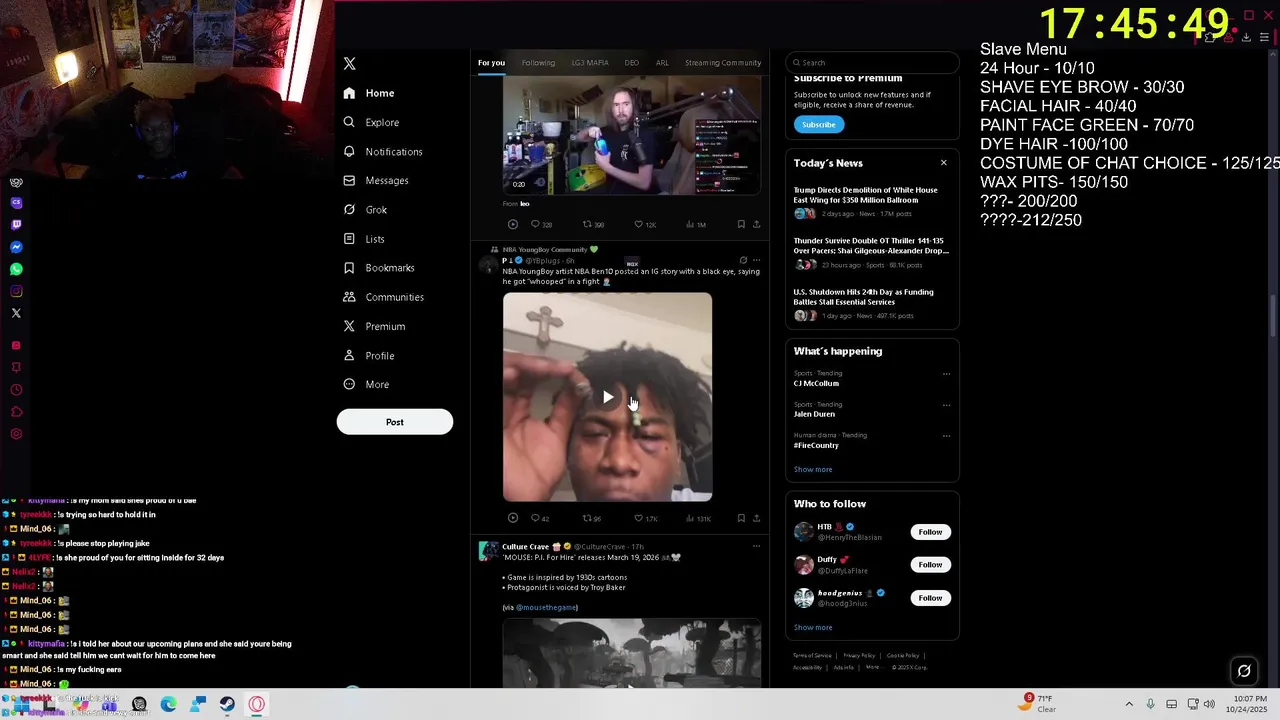
Task: Open Home in the X navigation
Action: coord(369,93)
